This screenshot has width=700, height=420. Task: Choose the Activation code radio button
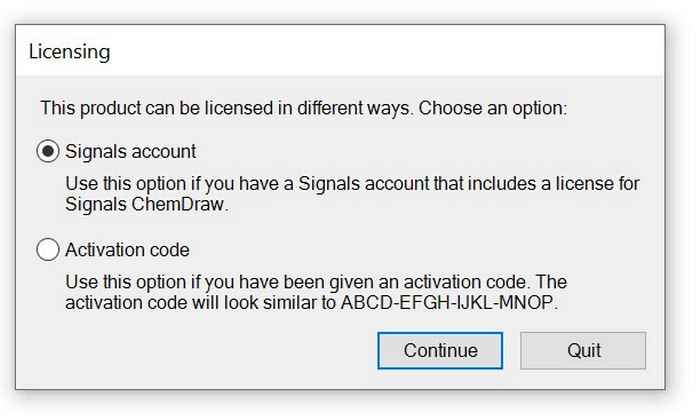pyautogui.click(x=47, y=250)
